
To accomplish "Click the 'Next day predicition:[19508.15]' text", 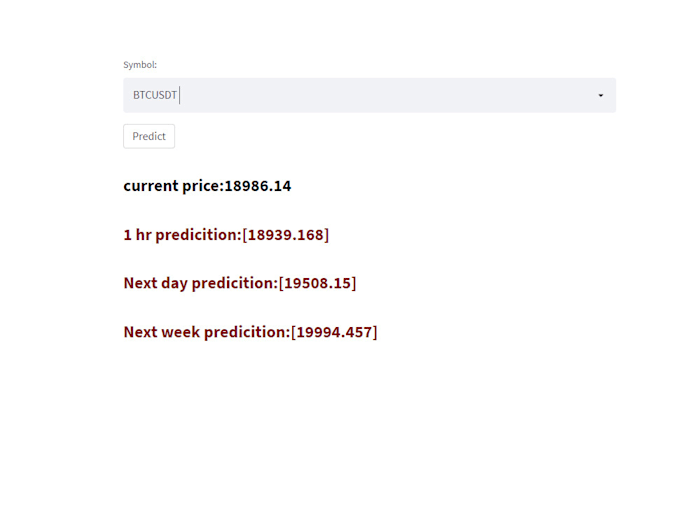I will [240, 283].
